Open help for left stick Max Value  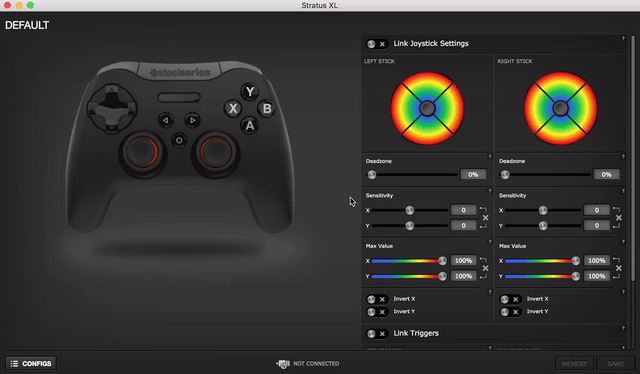[x=490, y=242]
